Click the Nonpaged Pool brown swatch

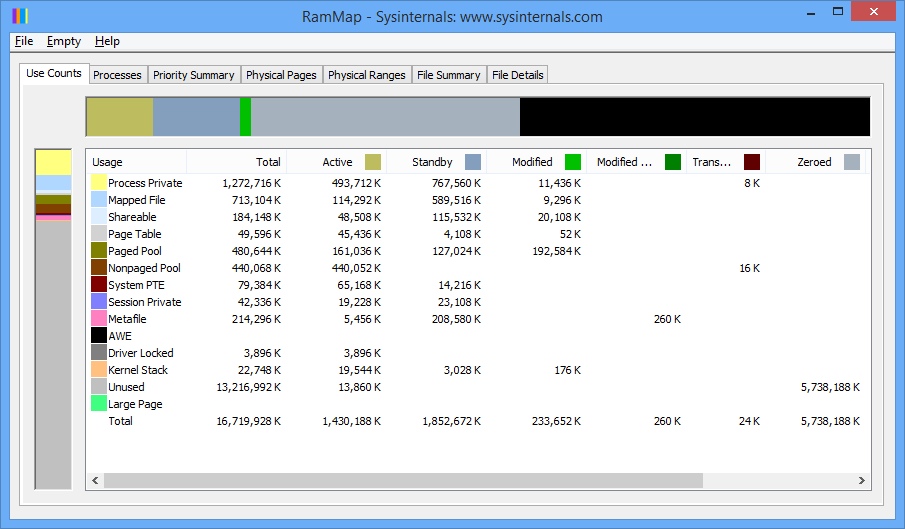tap(99, 268)
